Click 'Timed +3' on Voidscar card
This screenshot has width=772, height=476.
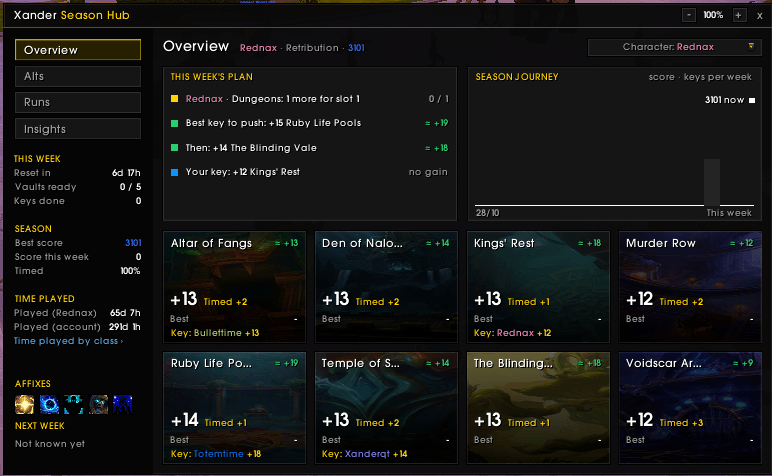click(681, 422)
